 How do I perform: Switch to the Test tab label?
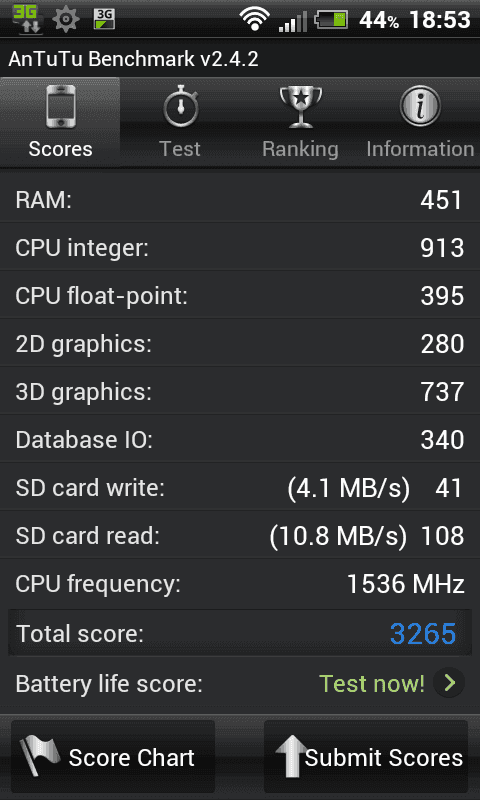click(x=180, y=149)
